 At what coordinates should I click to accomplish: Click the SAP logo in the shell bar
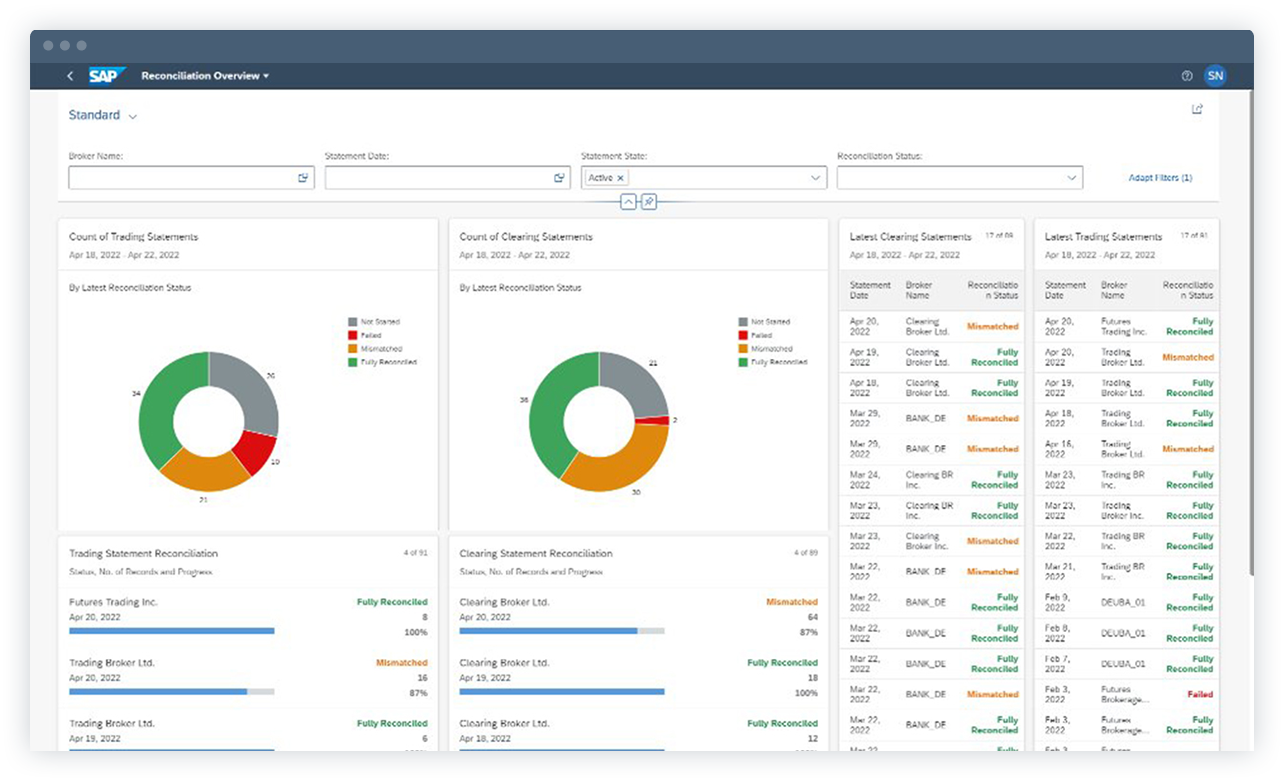(x=107, y=76)
